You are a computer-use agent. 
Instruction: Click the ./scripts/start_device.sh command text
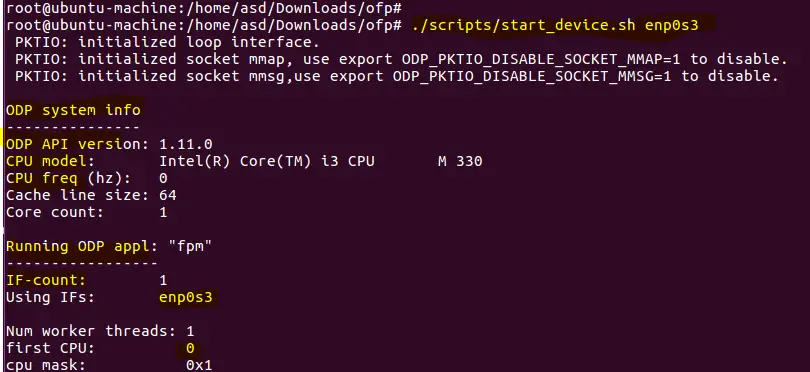pyautogui.click(x=523, y=25)
